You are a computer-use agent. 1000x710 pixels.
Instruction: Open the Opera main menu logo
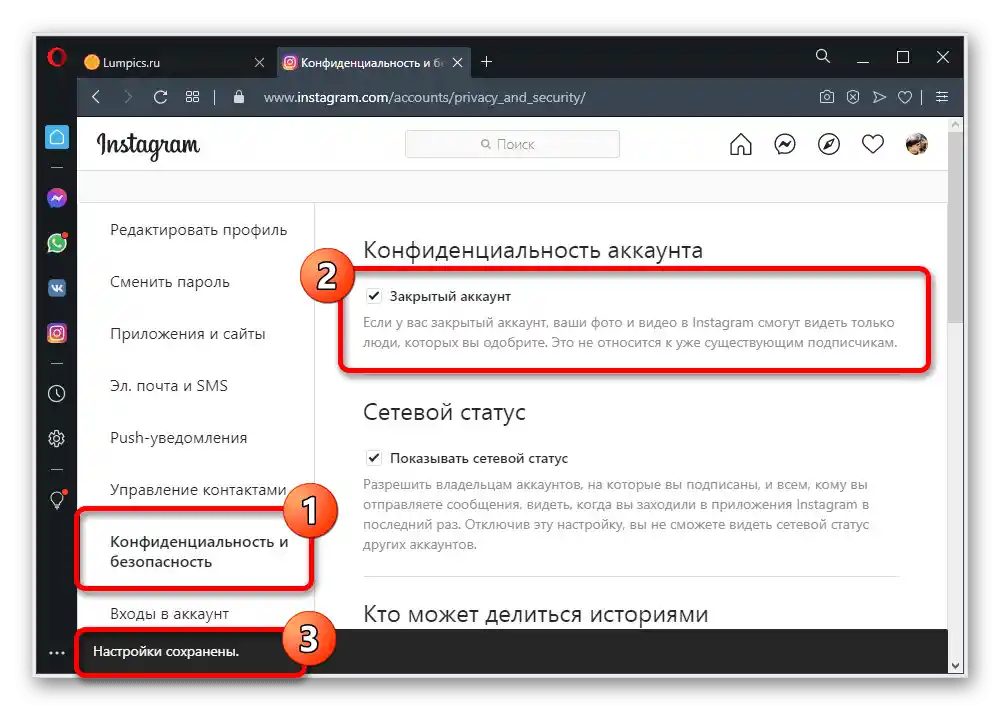57,57
